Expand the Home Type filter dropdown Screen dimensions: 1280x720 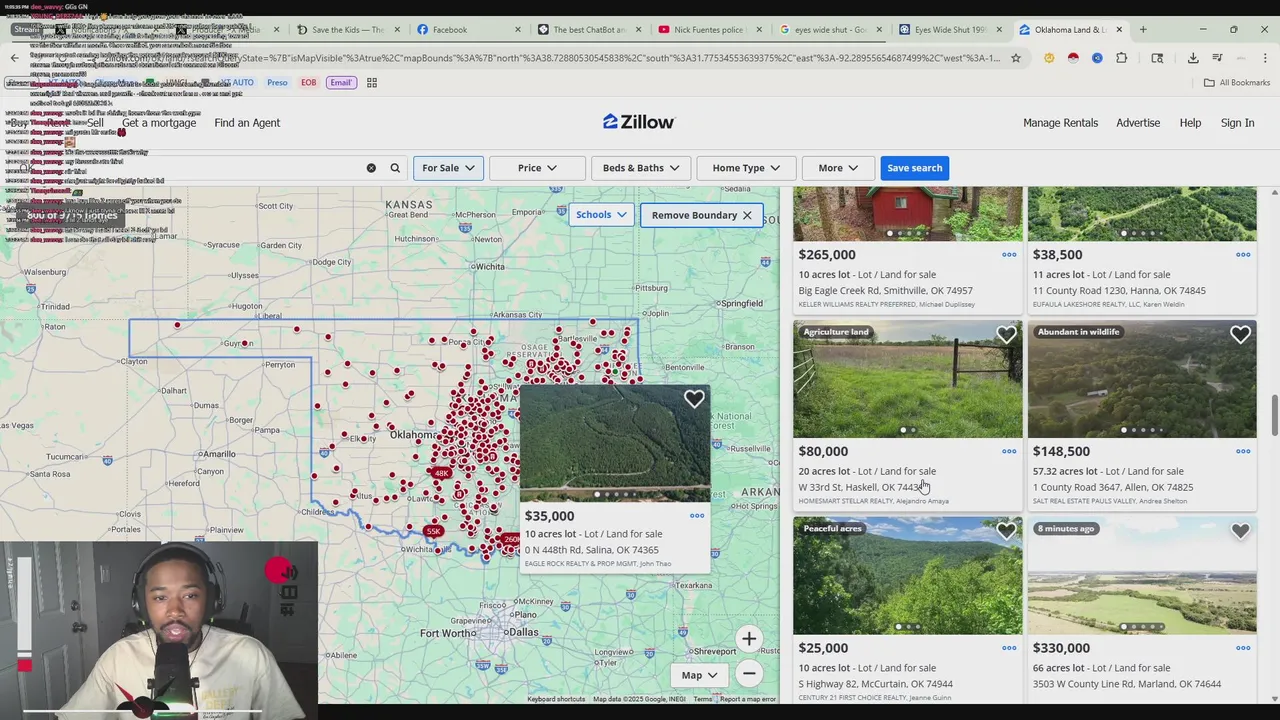point(746,168)
